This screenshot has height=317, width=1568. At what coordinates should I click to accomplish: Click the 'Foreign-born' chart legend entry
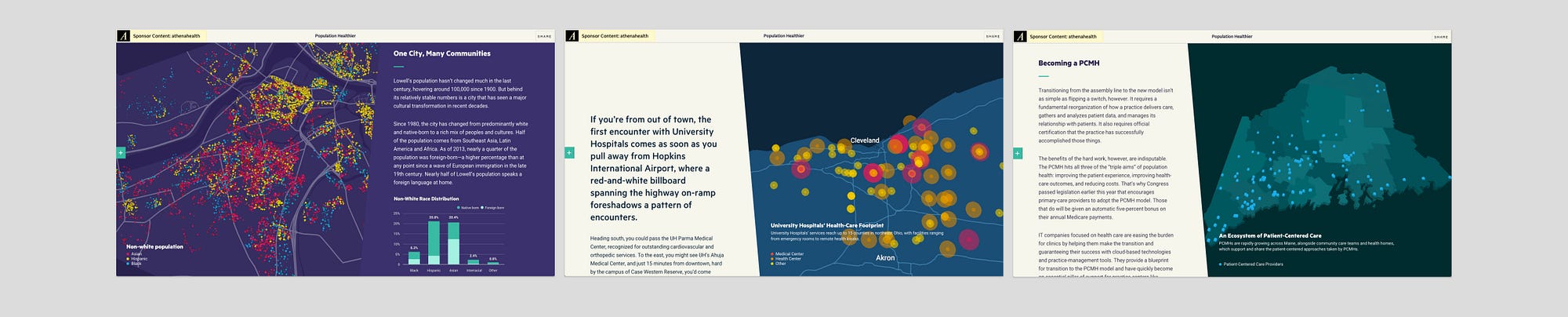(492, 208)
